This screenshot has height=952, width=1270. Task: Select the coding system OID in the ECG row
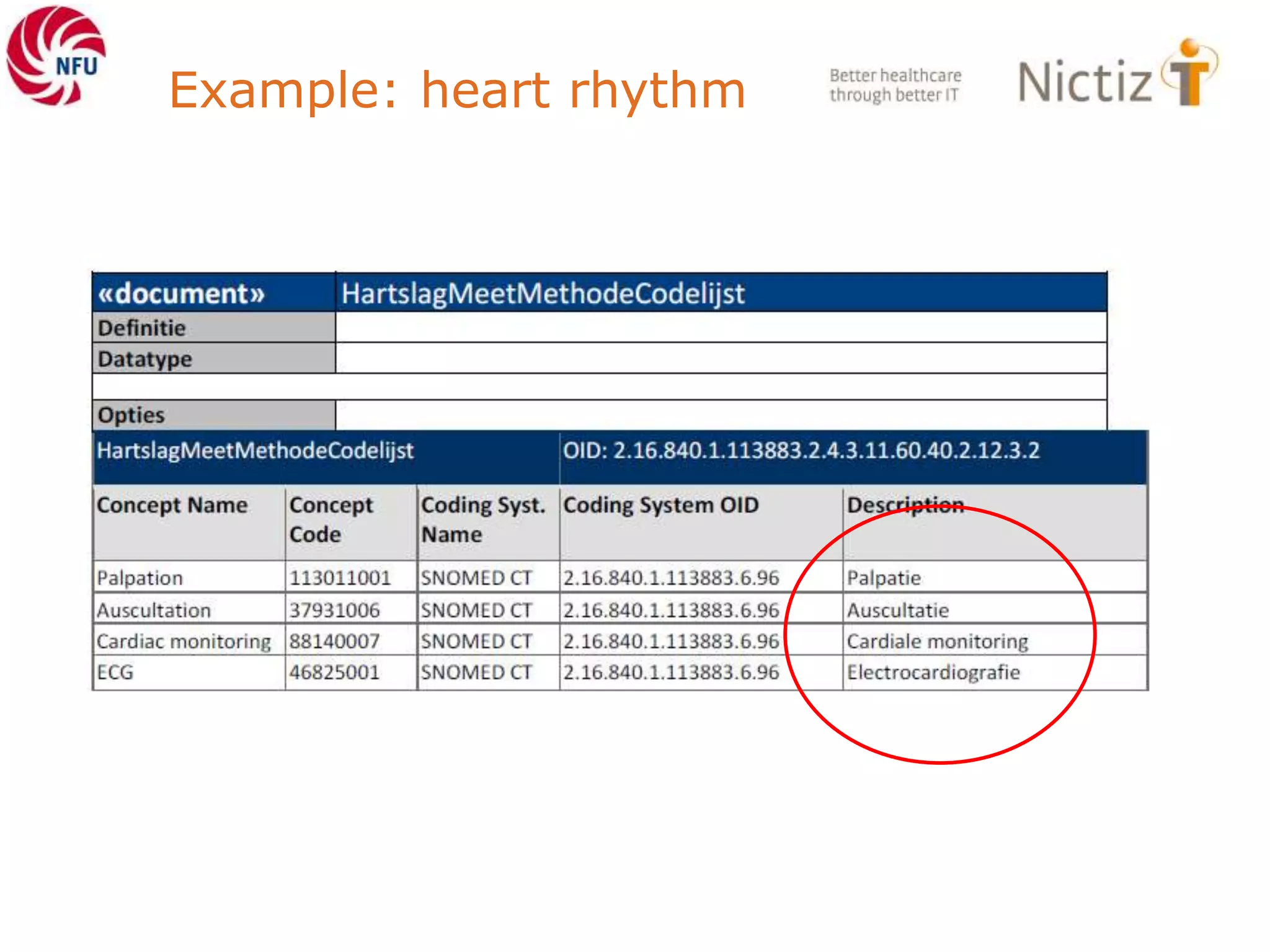[x=701, y=673]
